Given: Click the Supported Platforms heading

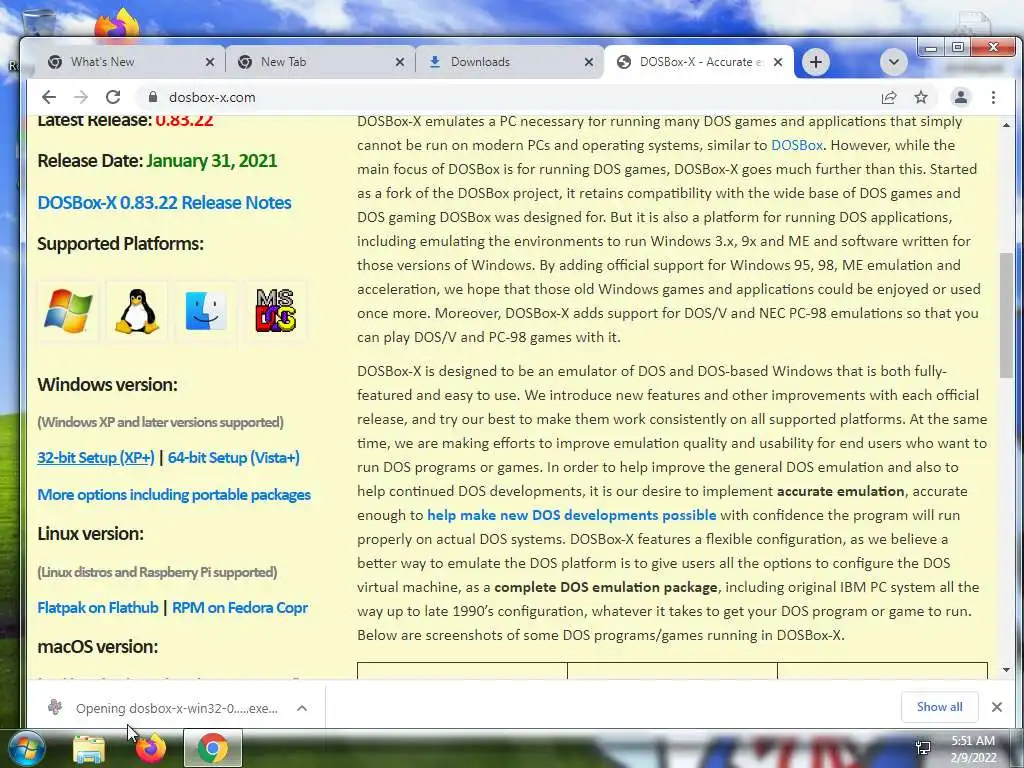Looking at the screenshot, I should coord(120,244).
